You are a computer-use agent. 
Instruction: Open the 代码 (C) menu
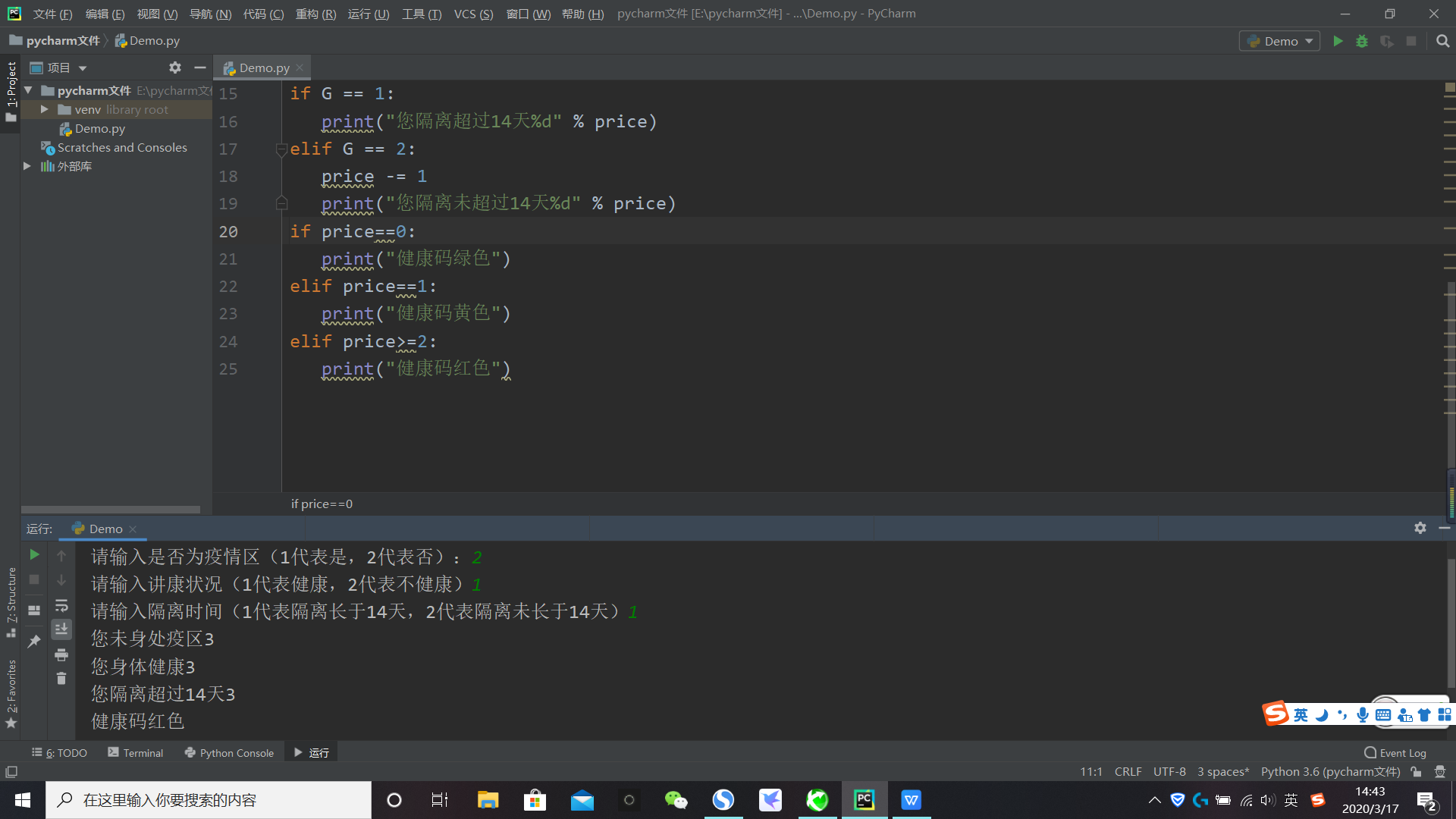[x=263, y=14]
